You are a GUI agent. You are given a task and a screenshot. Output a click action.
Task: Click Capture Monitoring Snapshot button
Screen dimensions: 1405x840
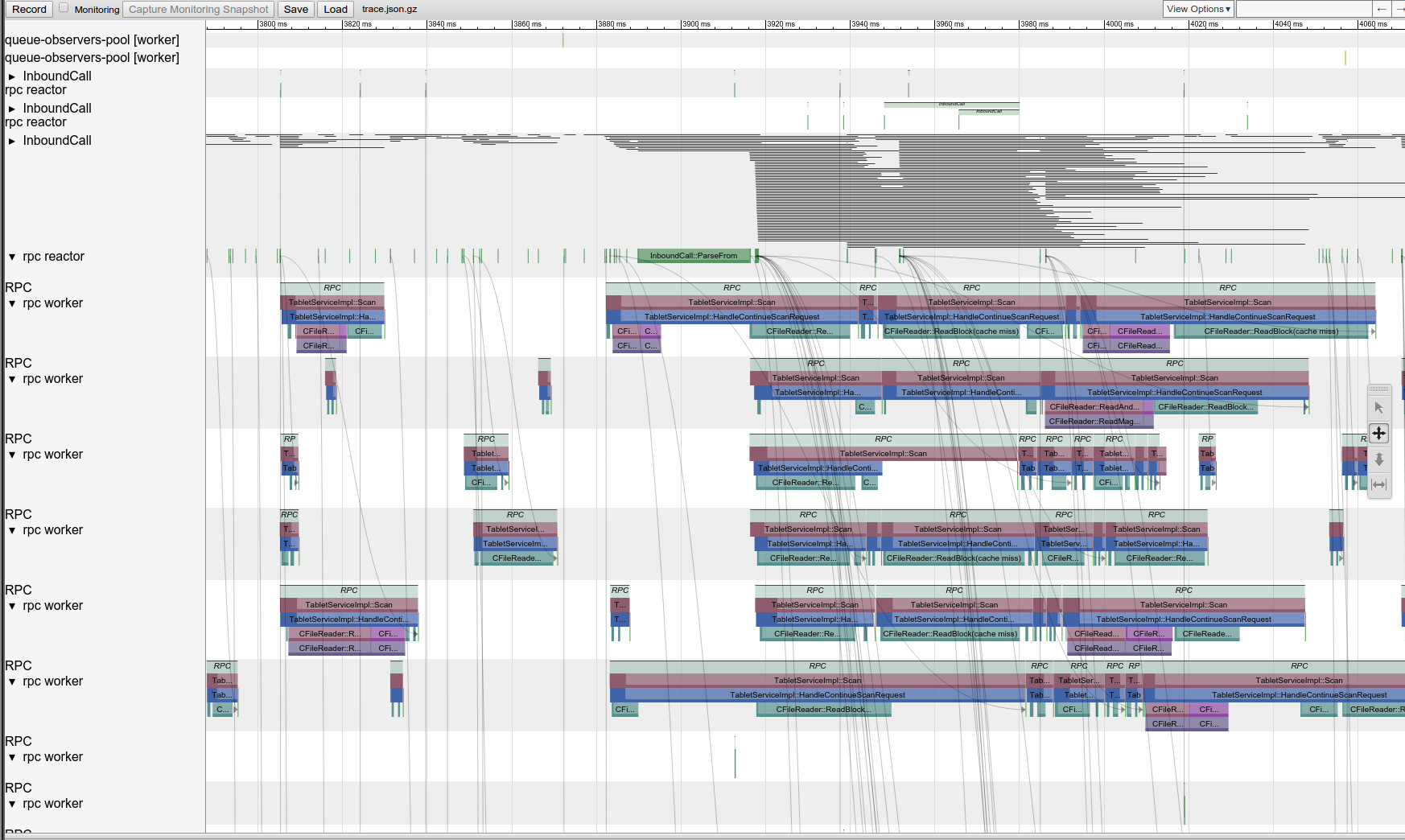[x=198, y=9]
